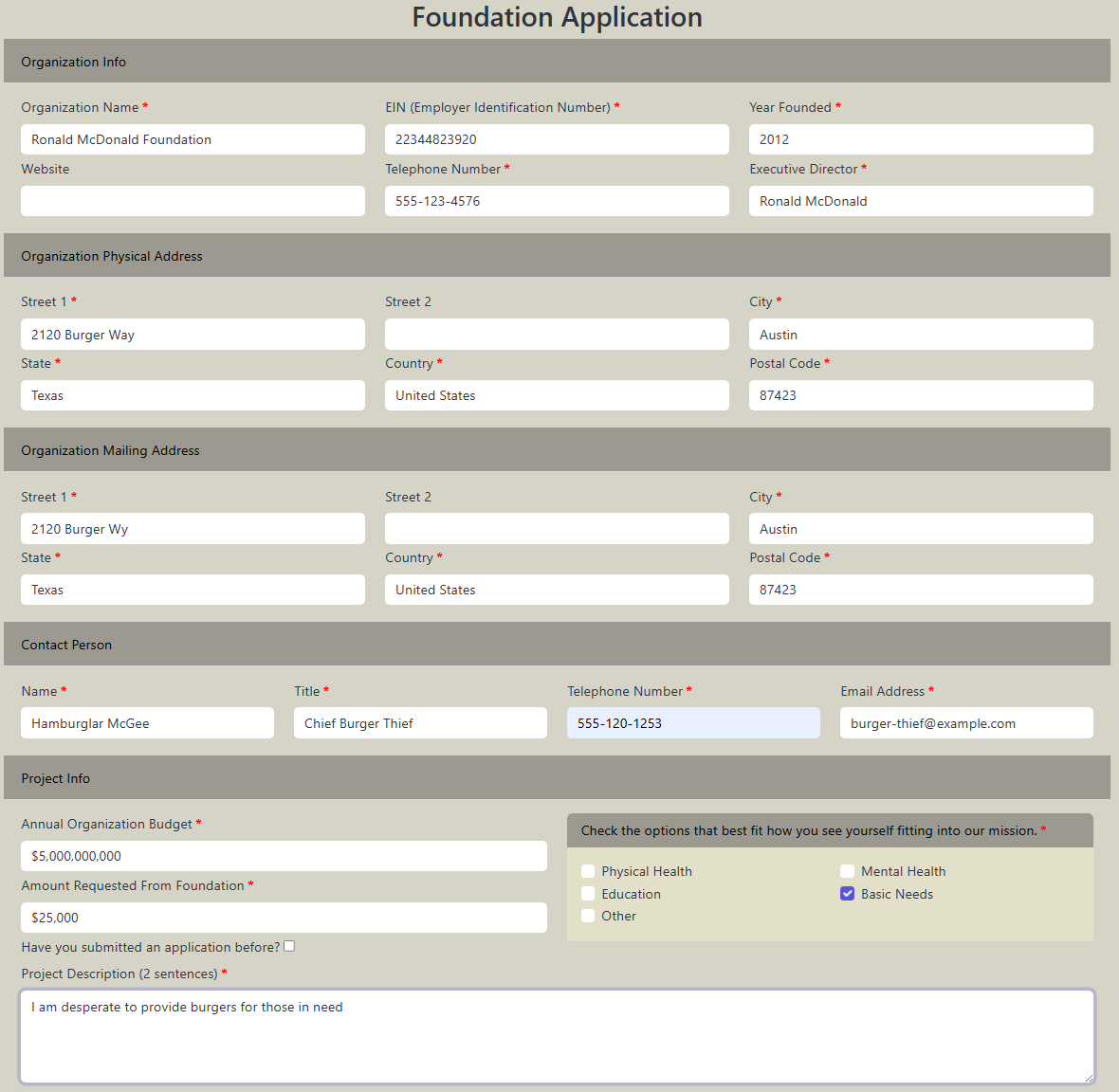
Task: Check the Education option
Action: (588, 894)
